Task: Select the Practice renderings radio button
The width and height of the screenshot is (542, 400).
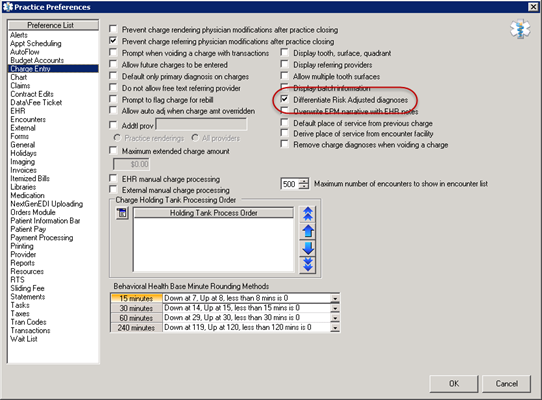Action: point(118,138)
